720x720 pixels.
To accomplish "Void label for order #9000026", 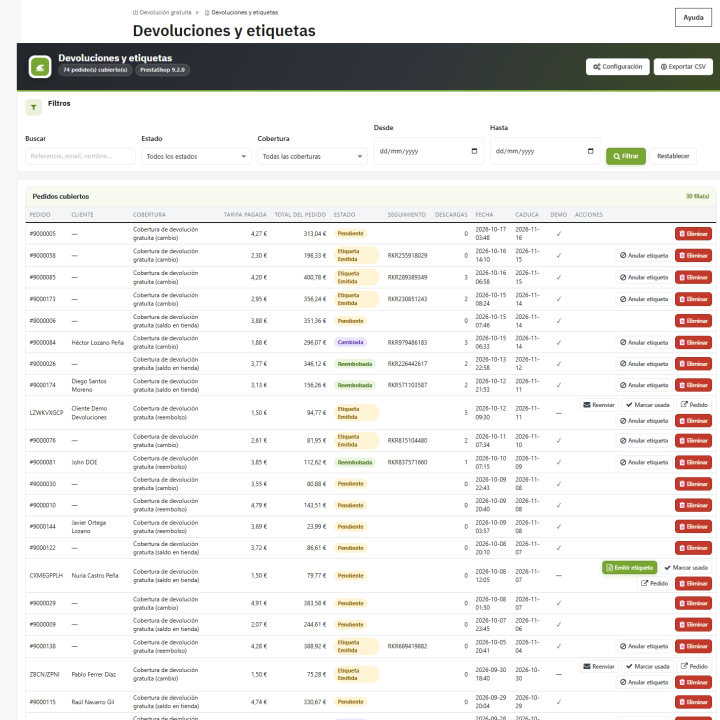I will [x=644, y=364].
